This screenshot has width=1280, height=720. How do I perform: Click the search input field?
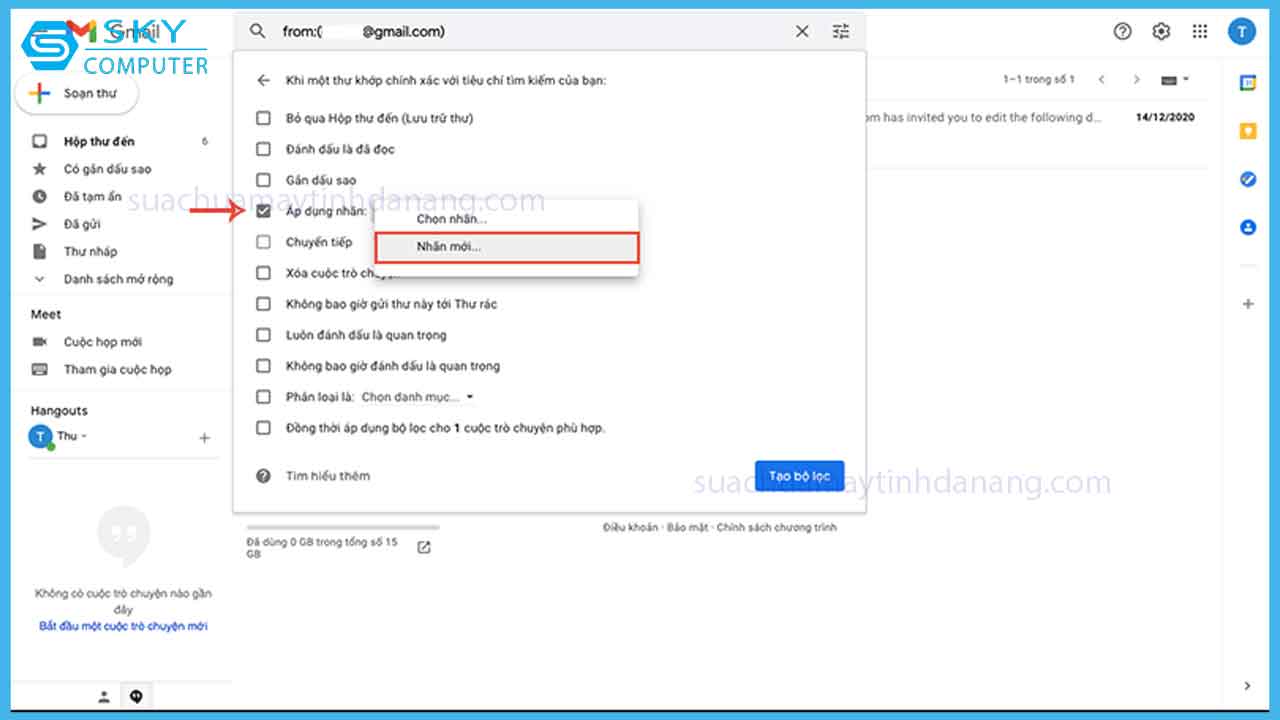(x=530, y=32)
